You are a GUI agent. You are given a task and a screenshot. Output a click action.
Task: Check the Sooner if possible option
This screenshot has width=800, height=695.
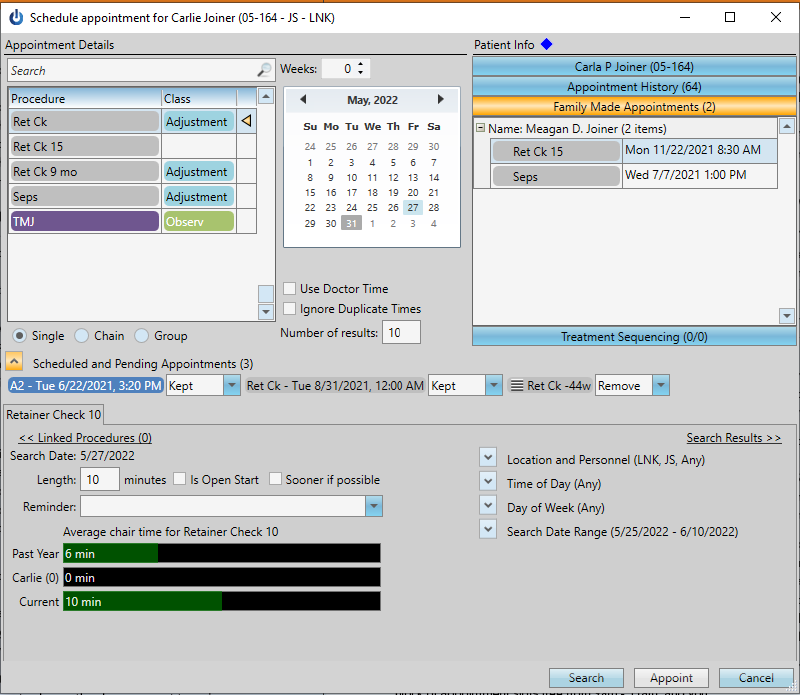tap(276, 479)
